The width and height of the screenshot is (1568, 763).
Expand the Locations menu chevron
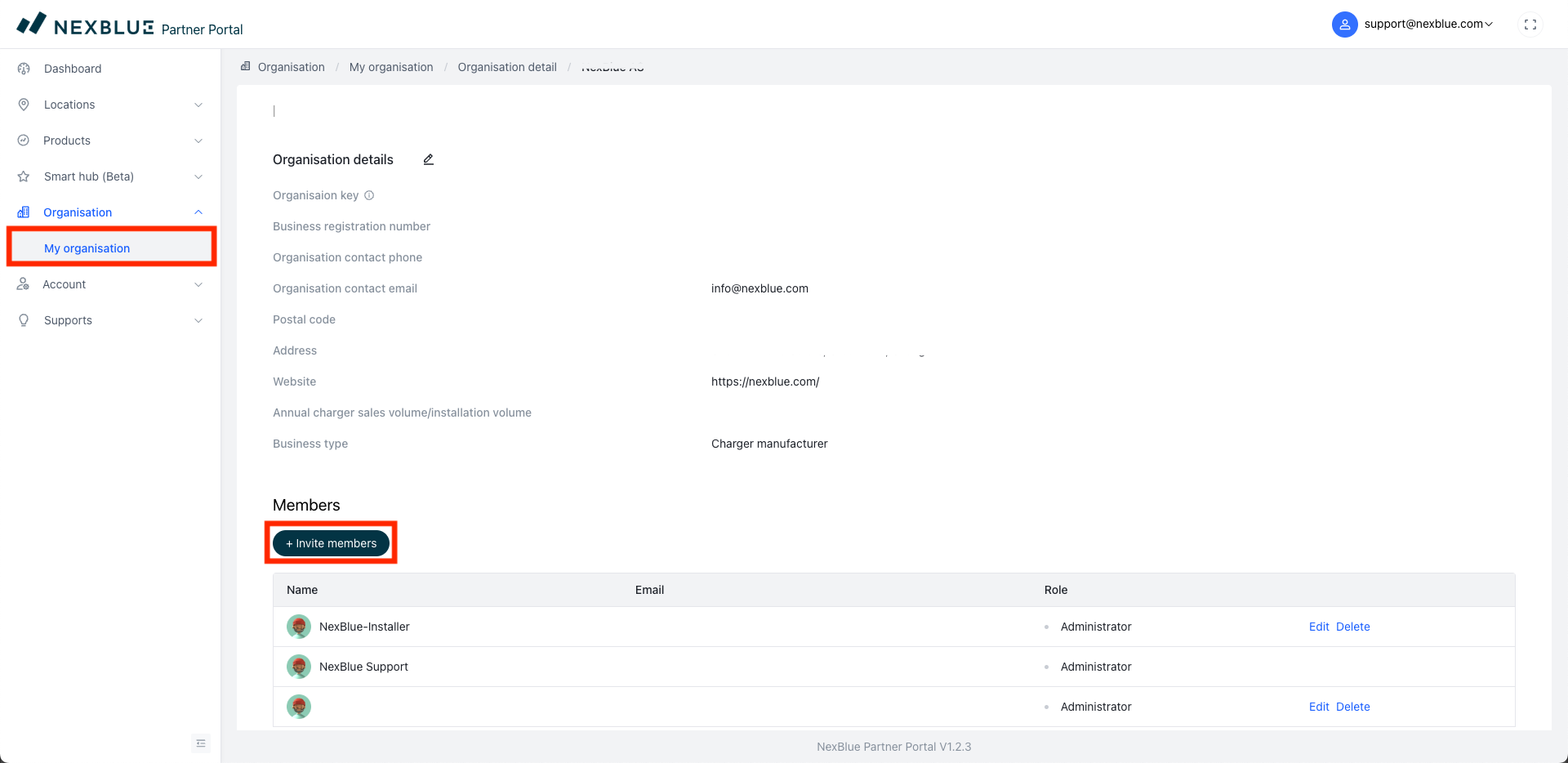point(198,105)
